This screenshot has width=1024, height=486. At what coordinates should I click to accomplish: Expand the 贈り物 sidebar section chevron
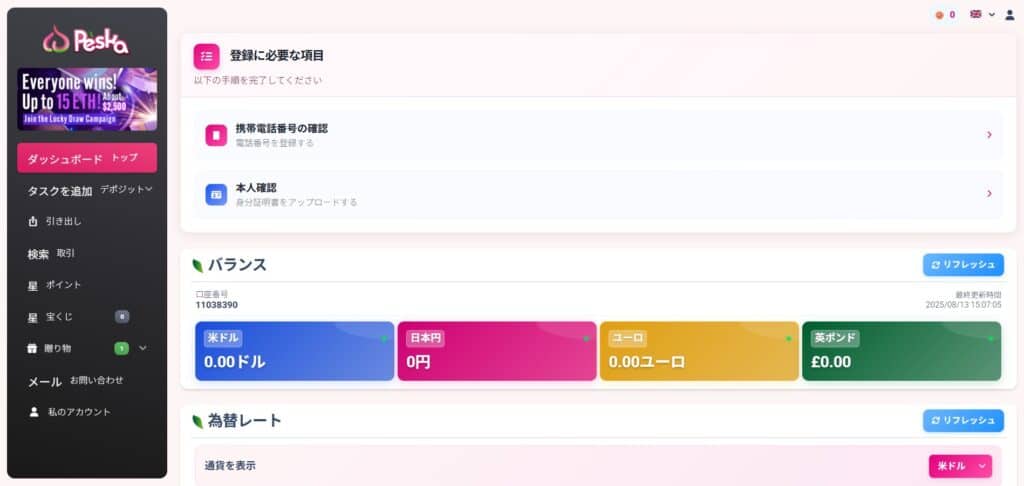click(x=143, y=348)
